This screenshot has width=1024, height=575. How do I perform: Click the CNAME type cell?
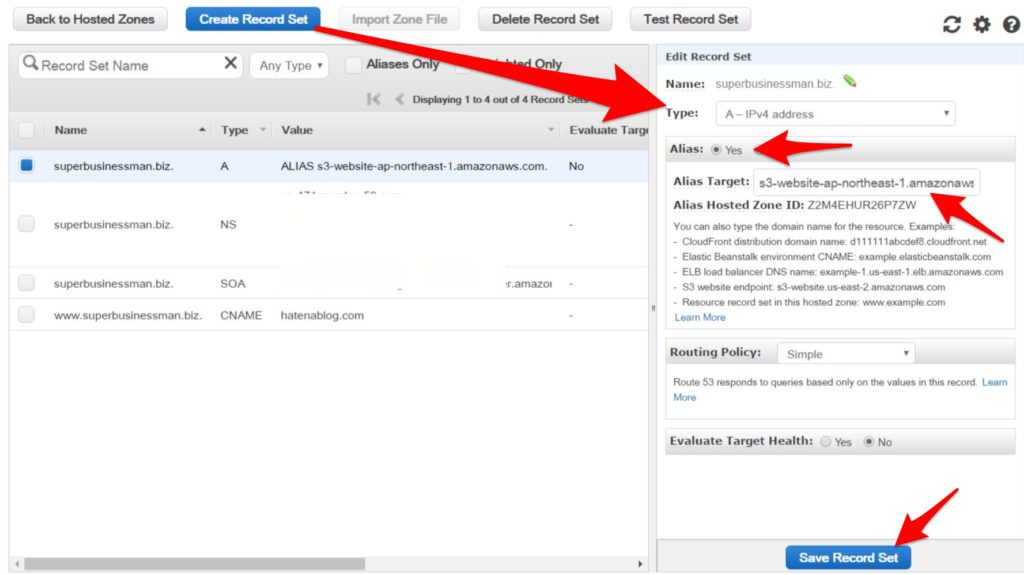tap(241, 315)
